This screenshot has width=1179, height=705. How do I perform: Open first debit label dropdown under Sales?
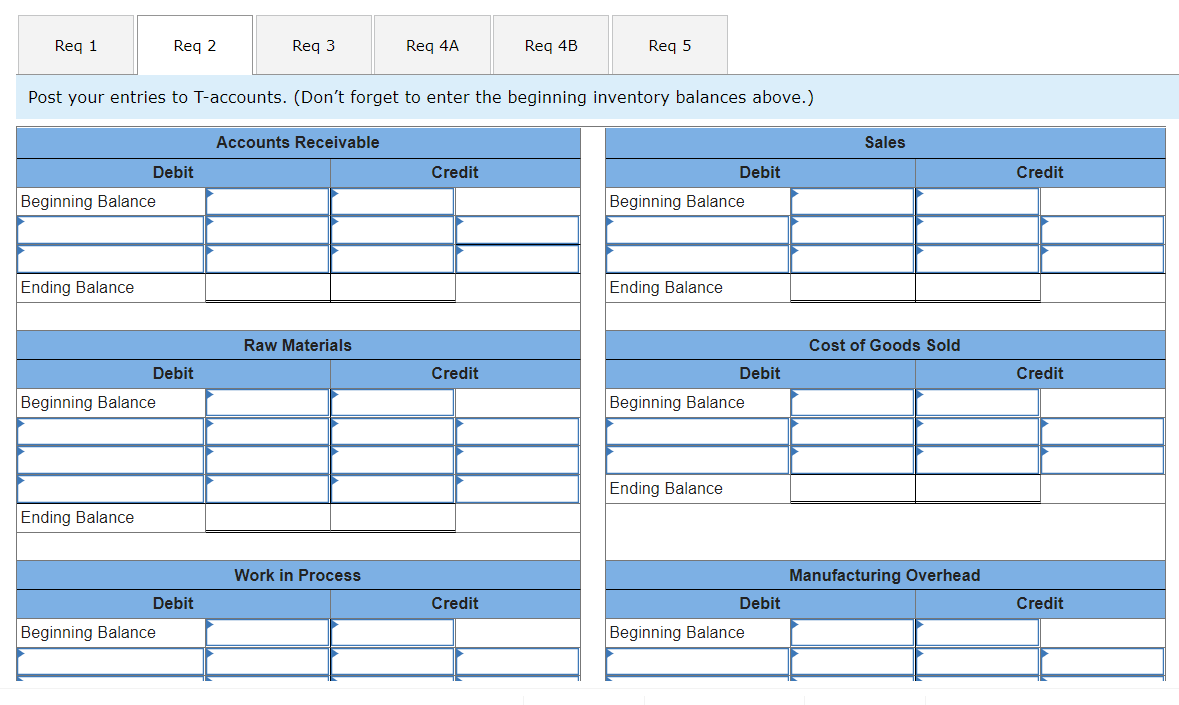coord(698,230)
